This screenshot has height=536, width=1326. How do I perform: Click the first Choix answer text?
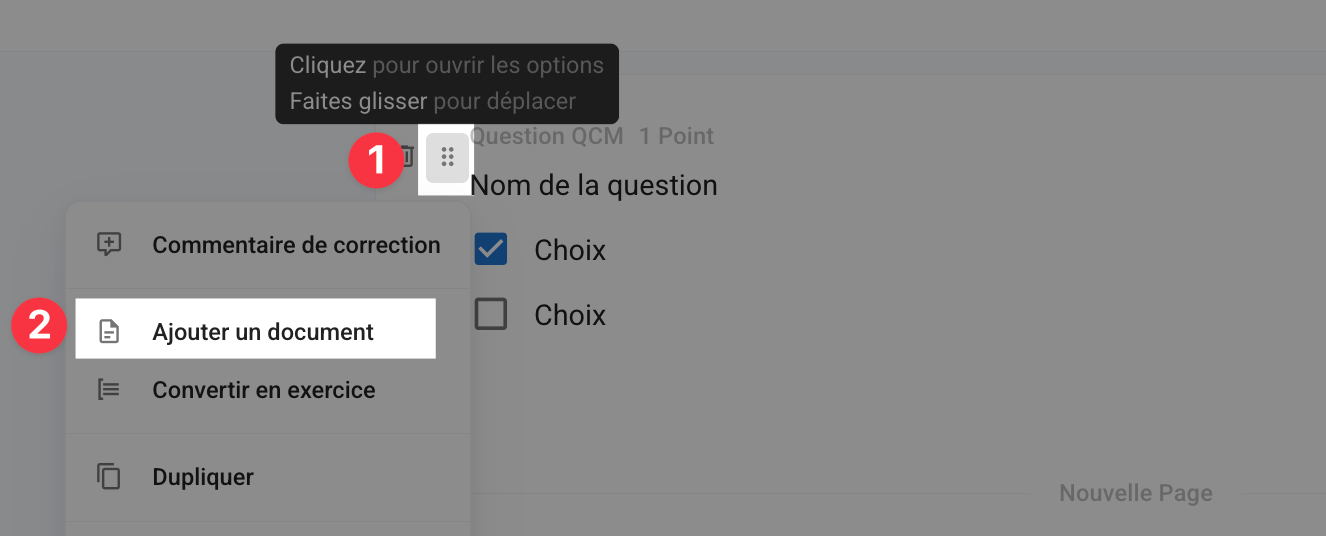pyautogui.click(x=570, y=250)
